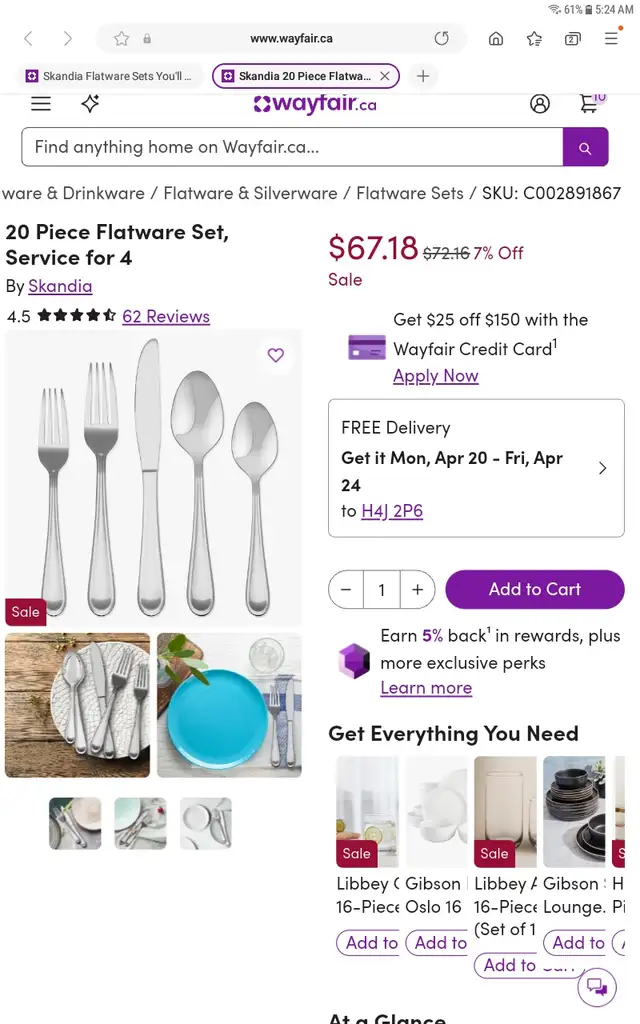Tap the magnifying glass search icon

tap(585, 147)
